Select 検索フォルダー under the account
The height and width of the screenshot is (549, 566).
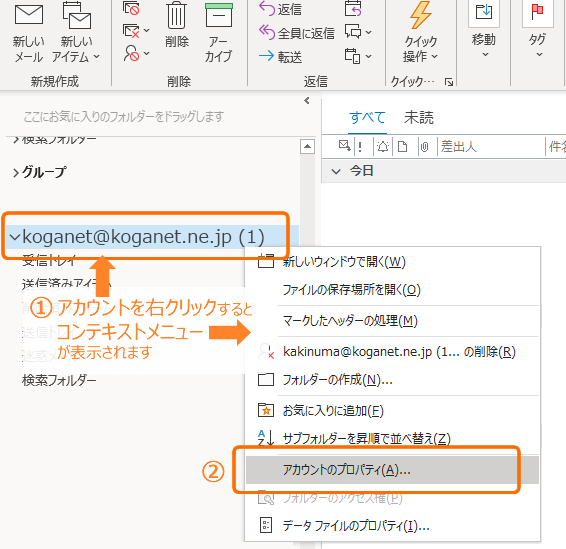coord(59,380)
